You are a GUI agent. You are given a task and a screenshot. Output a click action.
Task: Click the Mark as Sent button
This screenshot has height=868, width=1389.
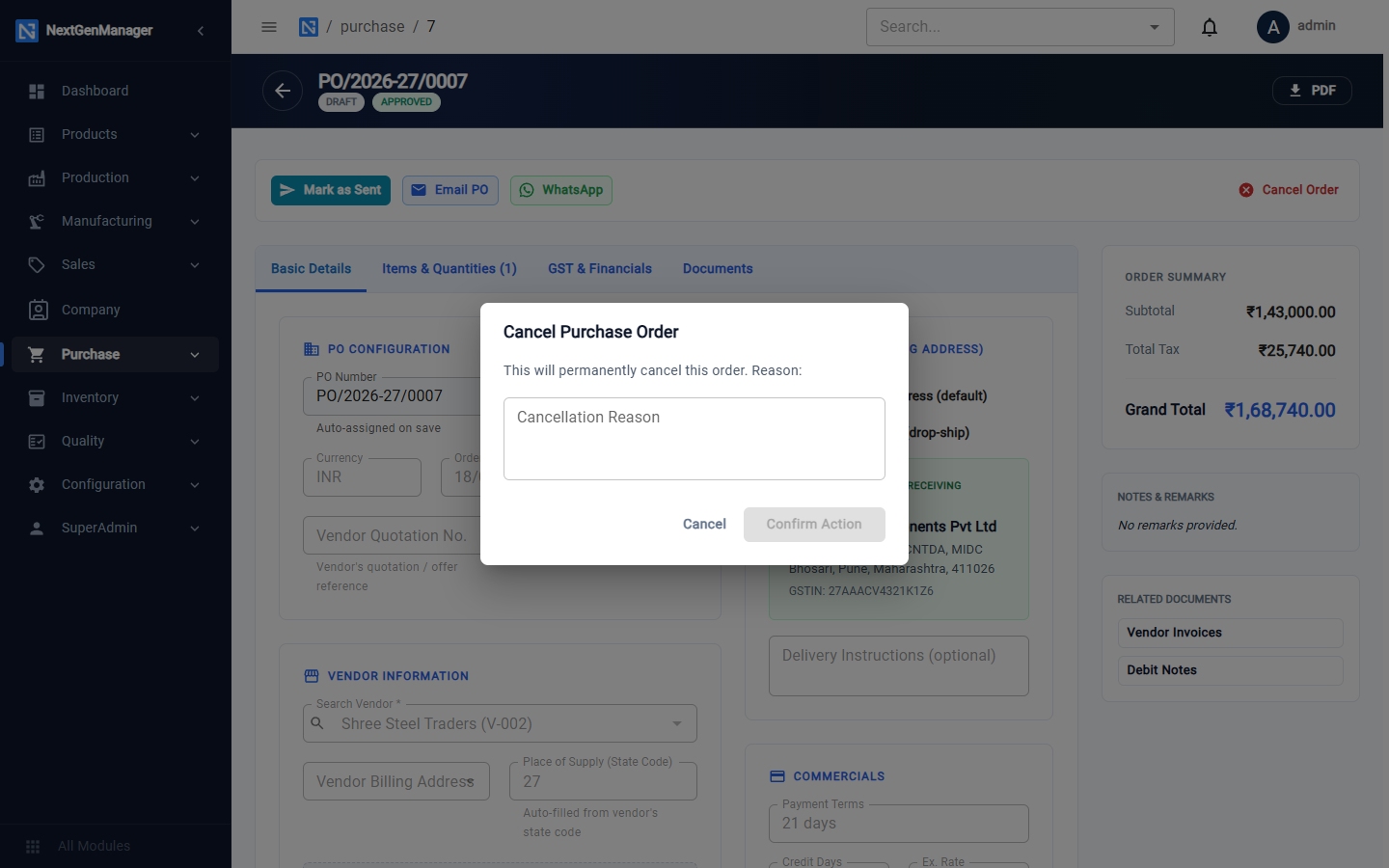[331, 190]
